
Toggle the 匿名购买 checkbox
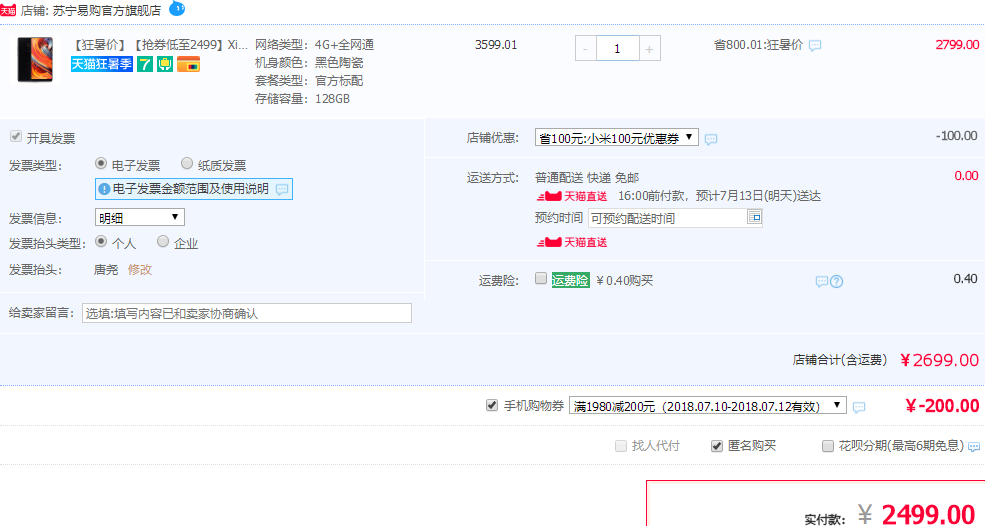[x=717, y=446]
